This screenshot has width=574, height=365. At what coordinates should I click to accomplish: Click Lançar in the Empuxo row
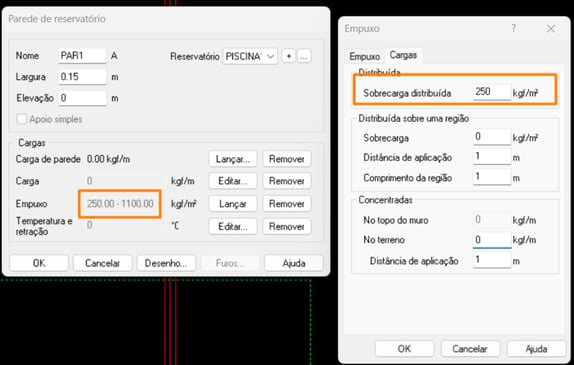click(233, 204)
